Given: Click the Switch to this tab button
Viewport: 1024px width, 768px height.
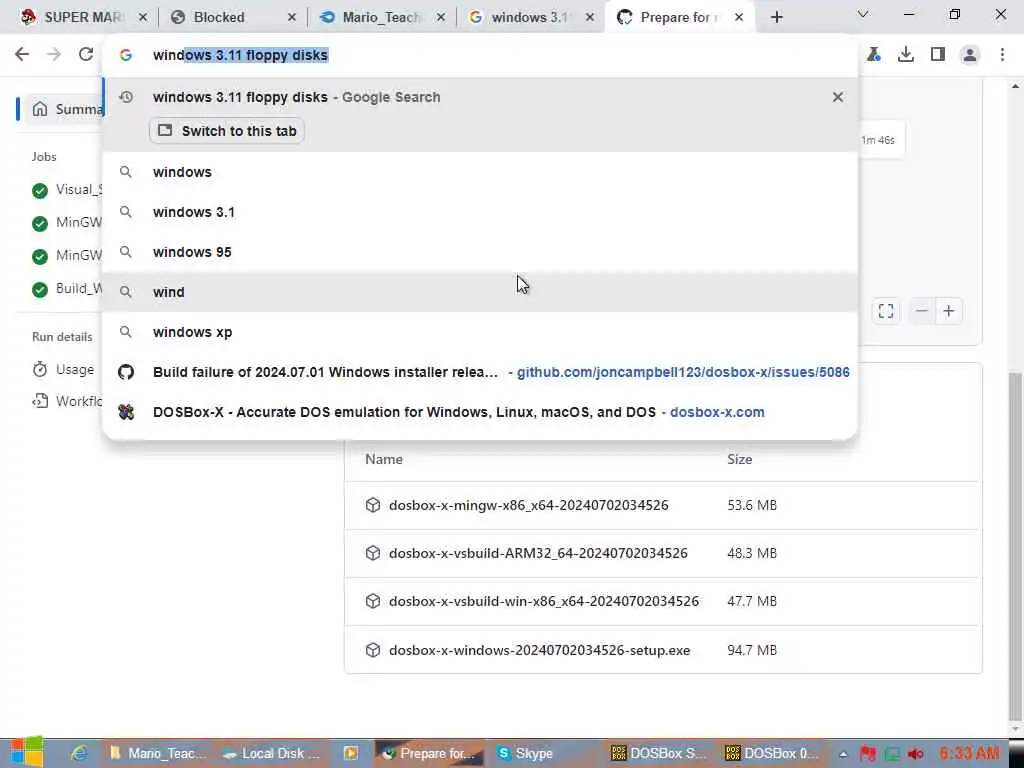Looking at the screenshot, I should pyautogui.click(x=227, y=131).
